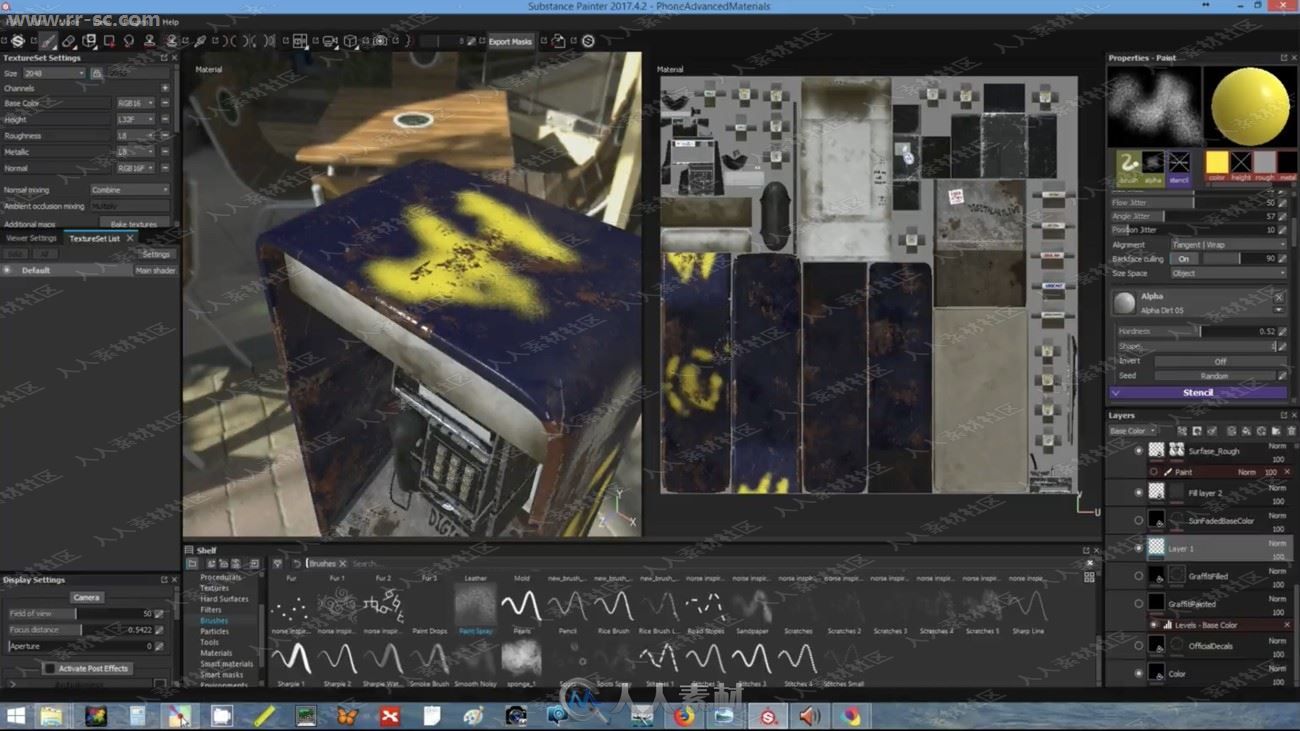The width and height of the screenshot is (1300, 731).
Task: Enable Activate Post Effects checkbox
Action: click(x=49, y=668)
